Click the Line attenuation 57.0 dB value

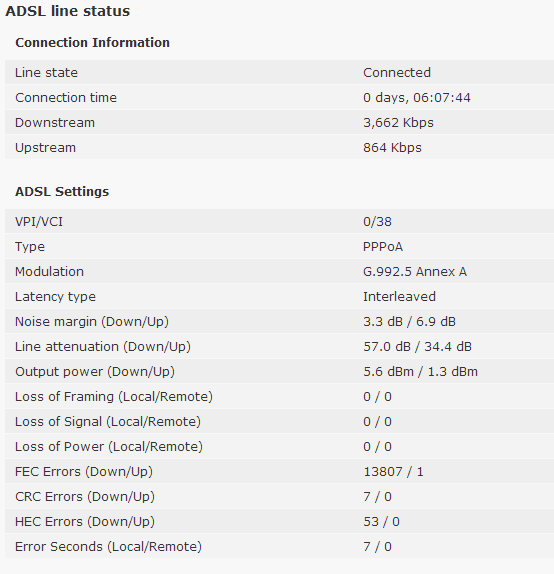click(387, 346)
